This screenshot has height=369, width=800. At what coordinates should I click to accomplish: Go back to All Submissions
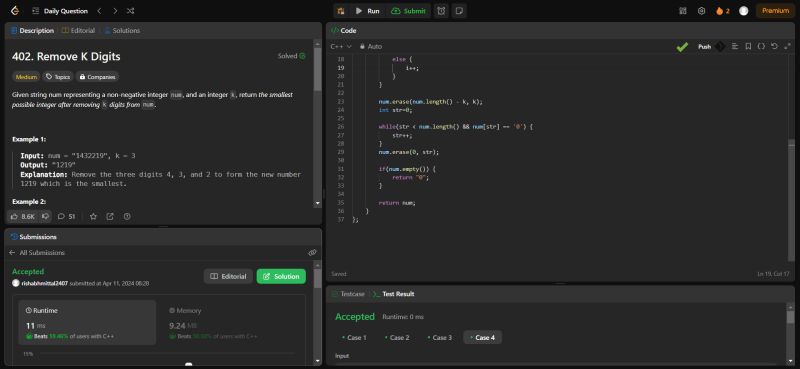(37, 253)
